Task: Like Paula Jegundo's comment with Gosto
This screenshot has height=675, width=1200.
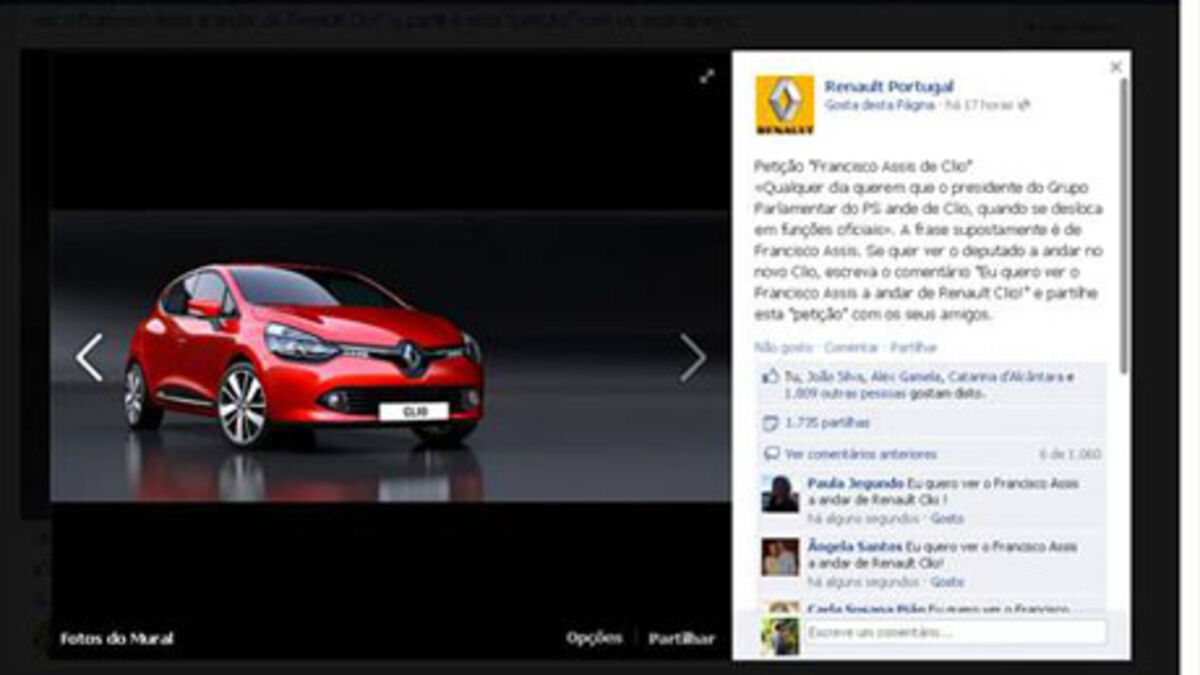Action: pyautogui.click(x=947, y=519)
